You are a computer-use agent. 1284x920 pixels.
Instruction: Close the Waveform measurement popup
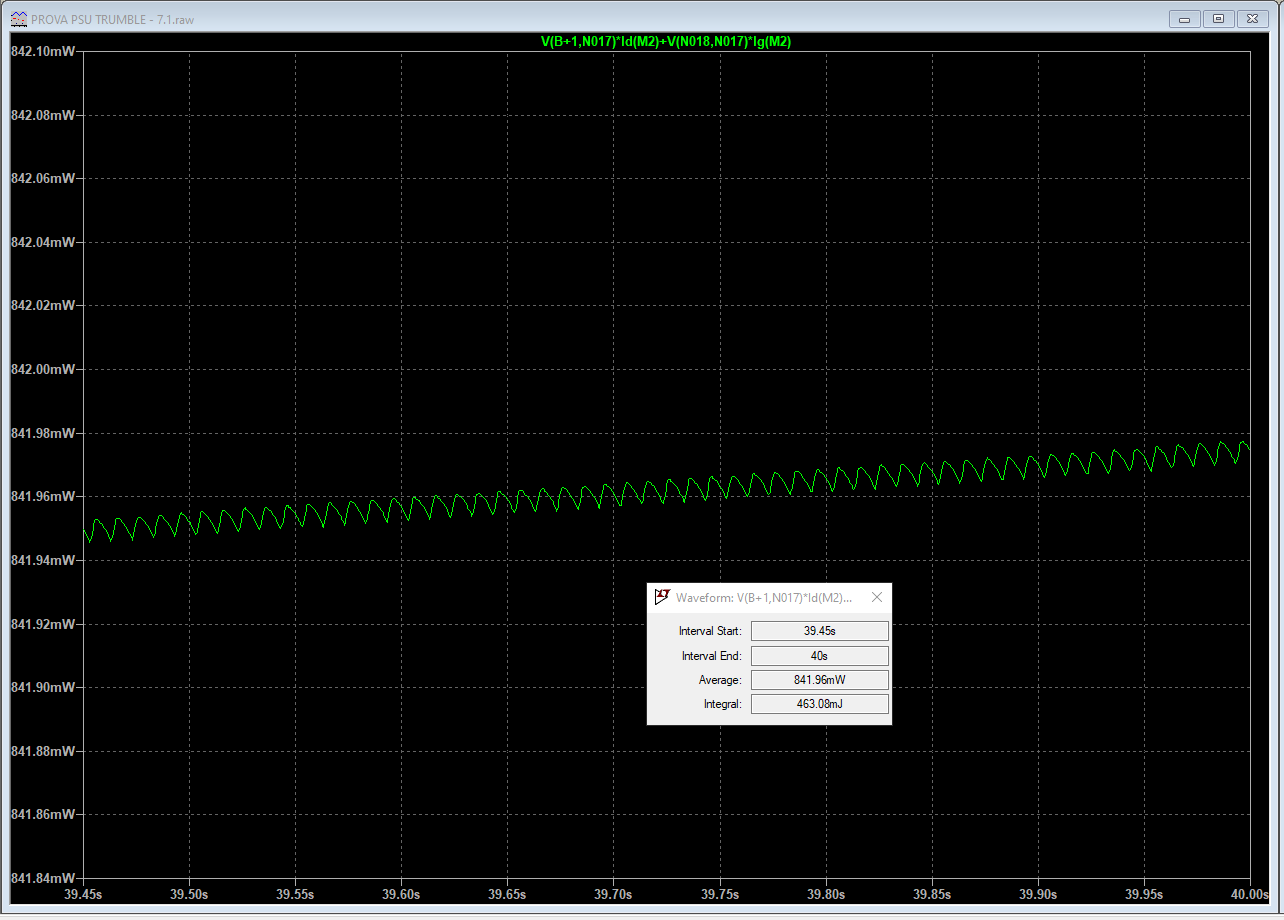tap(877, 597)
